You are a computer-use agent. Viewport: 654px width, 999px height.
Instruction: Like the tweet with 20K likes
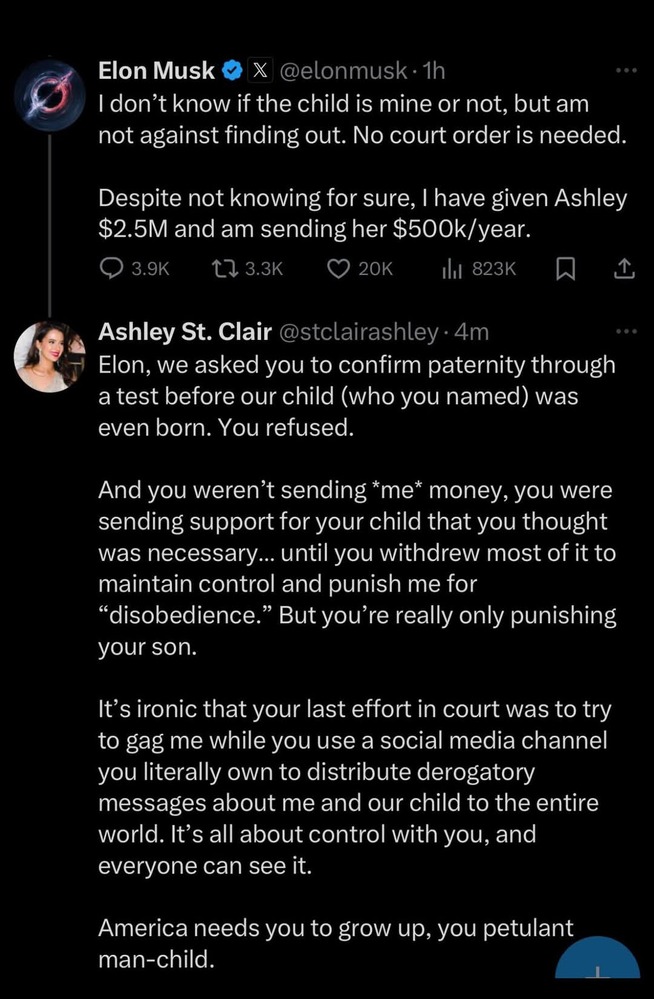(x=342, y=269)
